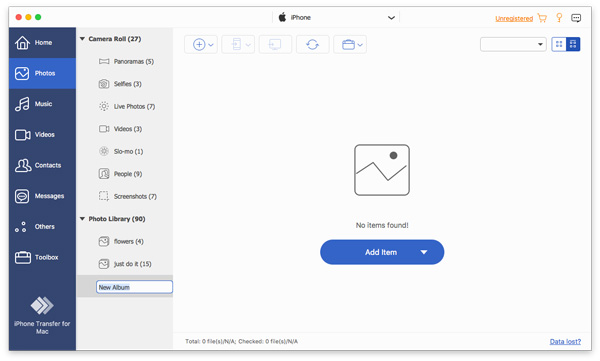Click the key register icon
This screenshot has height=361, width=600.
click(559, 18)
